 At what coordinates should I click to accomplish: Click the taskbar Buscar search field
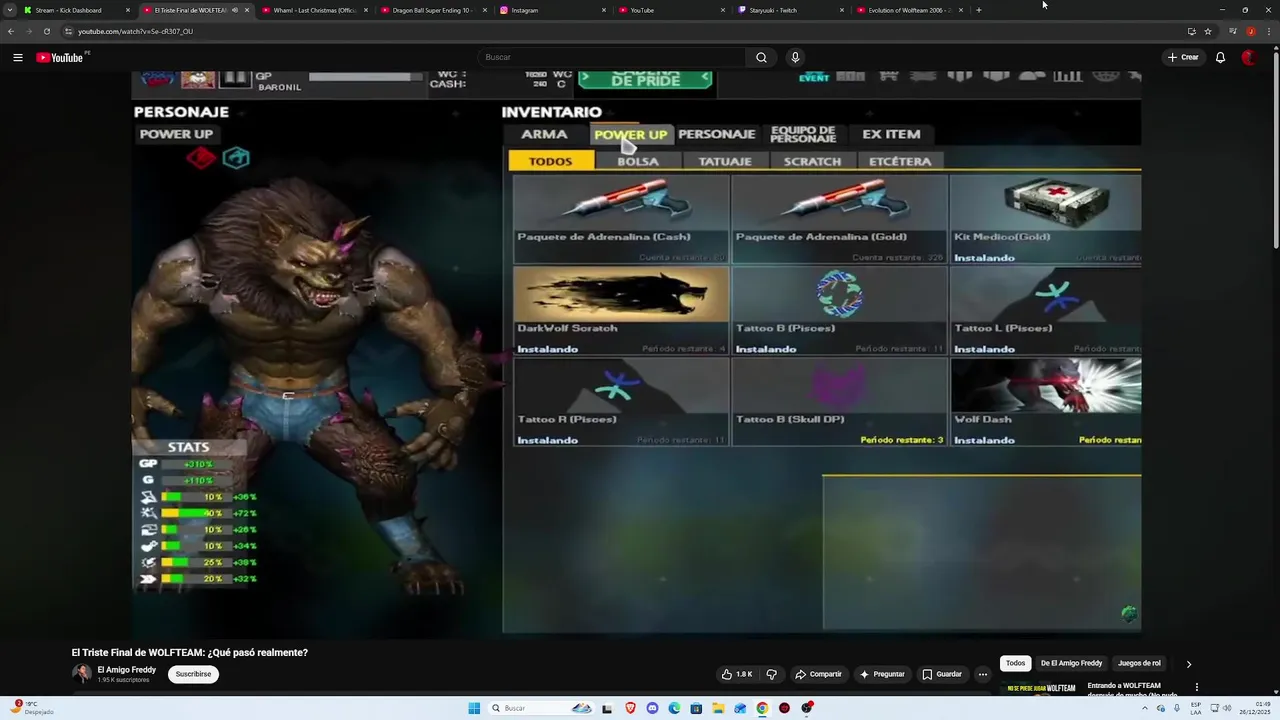541,708
